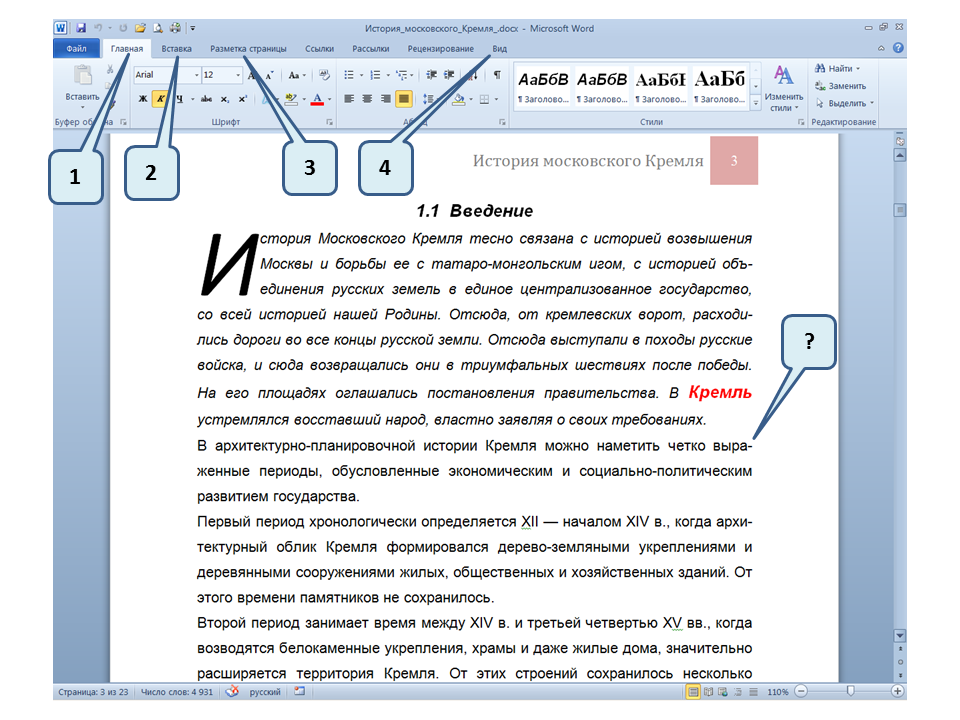Switch to the Вставка tab

point(177,48)
